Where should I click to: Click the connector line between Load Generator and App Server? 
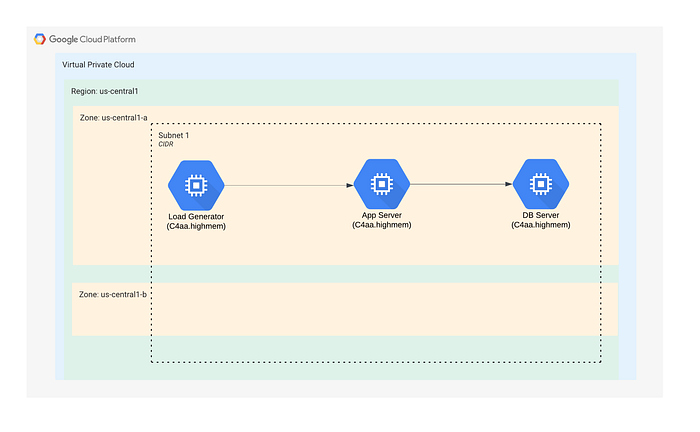(x=286, y=185)
